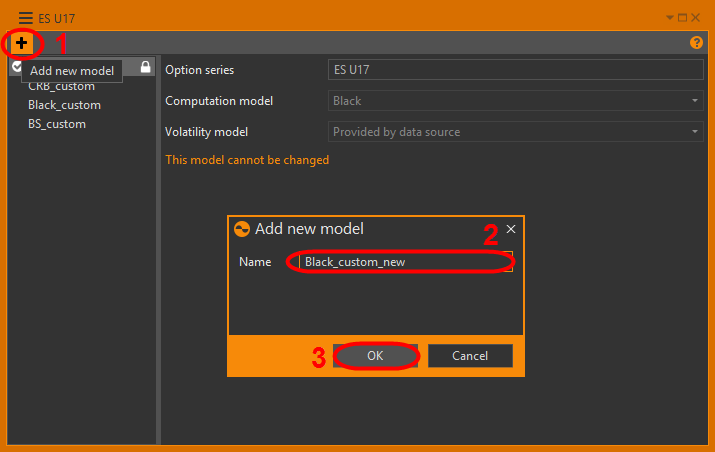Cancel the Add new model dialog
Screen dimensions: 715x452
(470, 356)
